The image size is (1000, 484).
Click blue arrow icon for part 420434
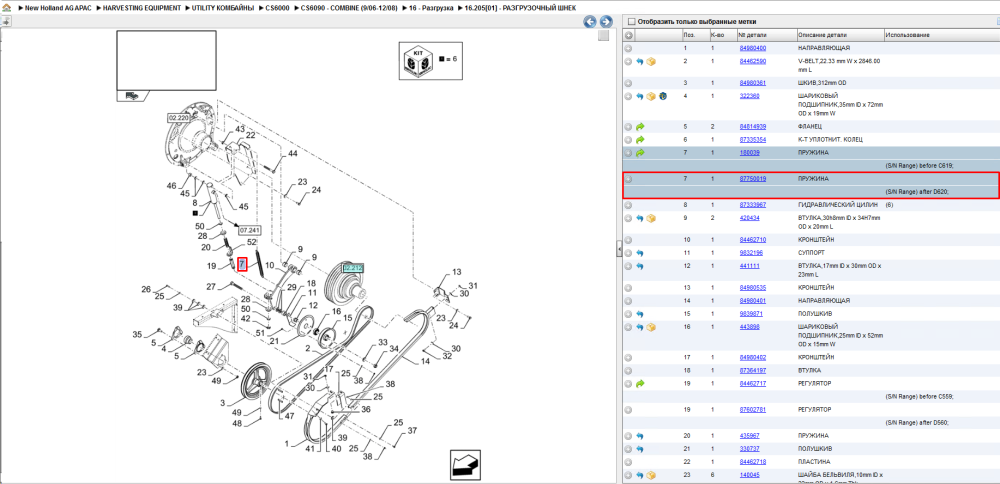click(640, 218)
